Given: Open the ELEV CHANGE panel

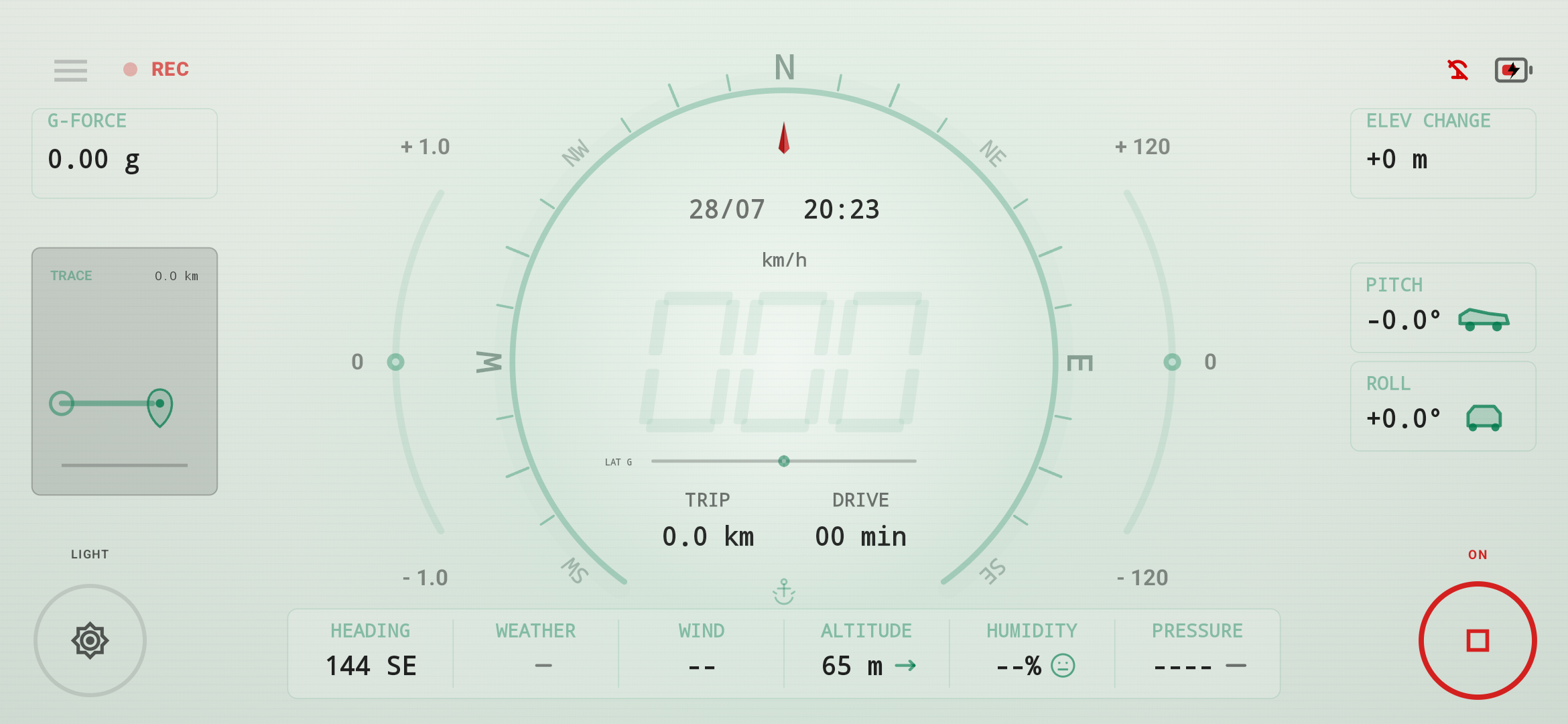Looking at the screenshot, I should pyautogui.click(x=1443, y=153).
